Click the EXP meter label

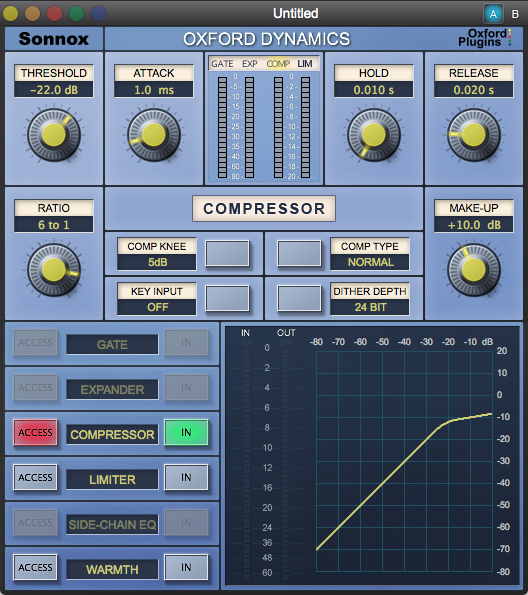click(250, 64)
